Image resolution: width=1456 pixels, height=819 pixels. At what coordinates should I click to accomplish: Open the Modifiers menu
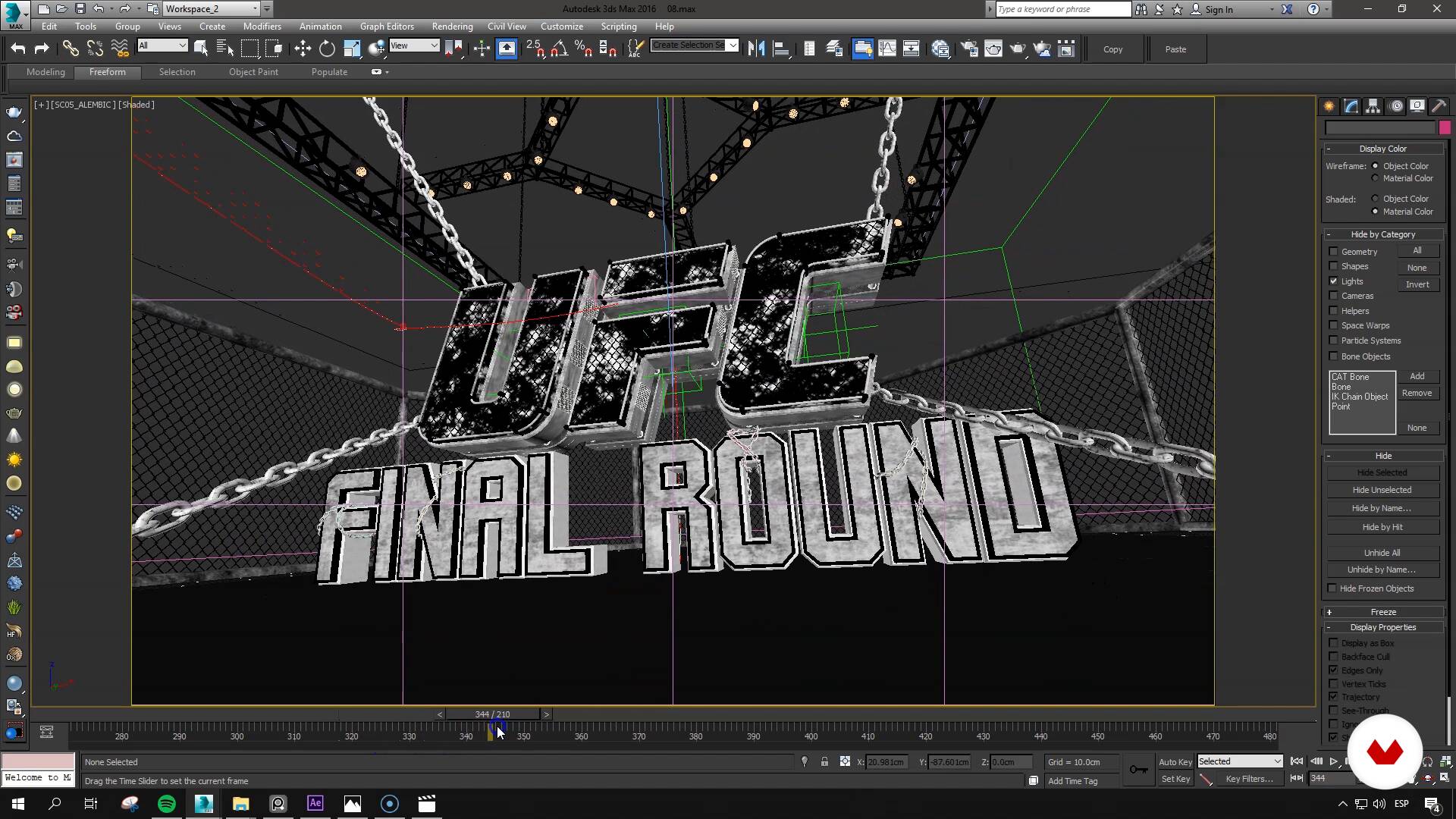262,27
